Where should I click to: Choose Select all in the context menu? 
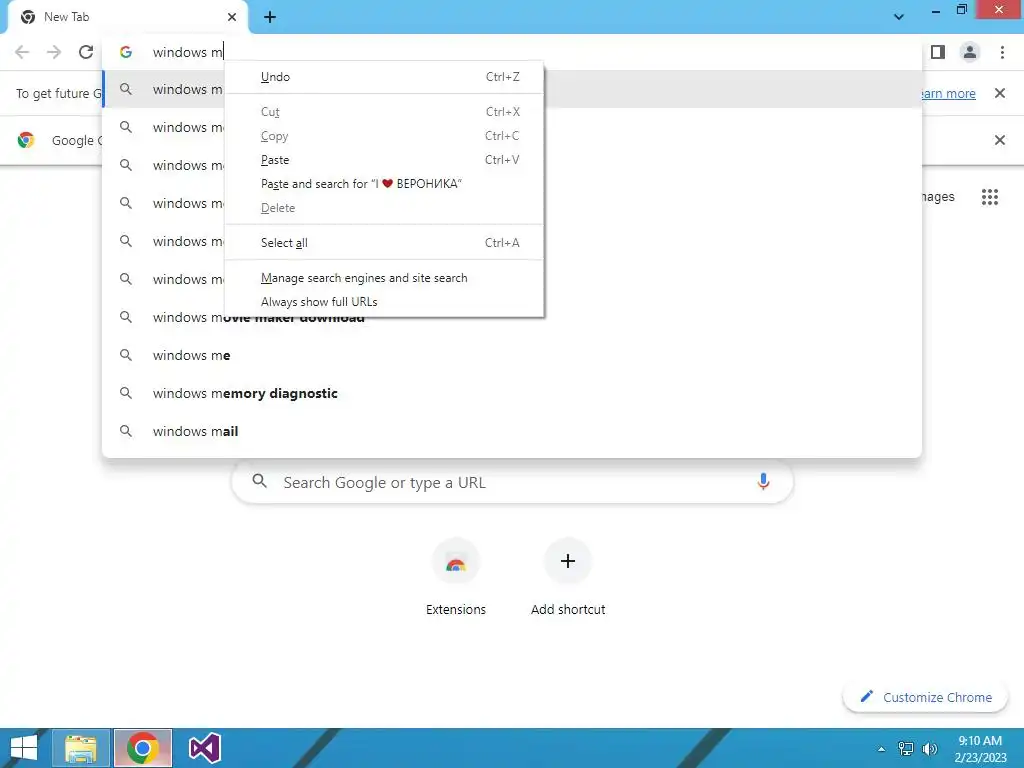384,243
